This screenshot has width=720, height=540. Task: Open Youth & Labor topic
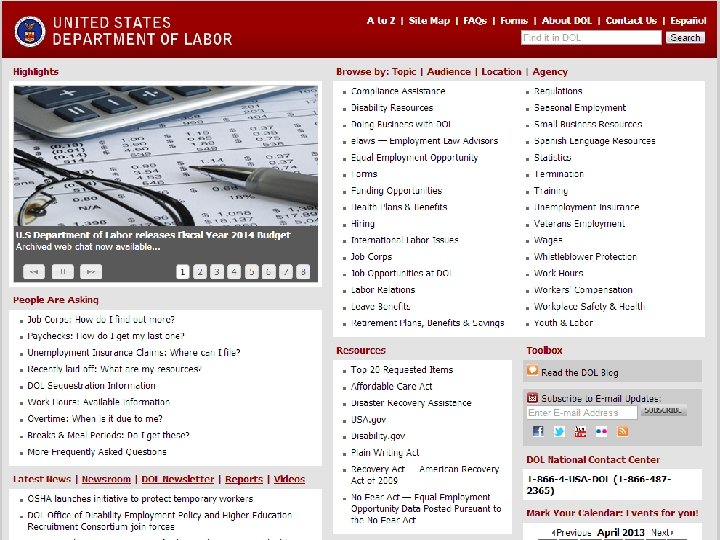[x=563, y=323]
